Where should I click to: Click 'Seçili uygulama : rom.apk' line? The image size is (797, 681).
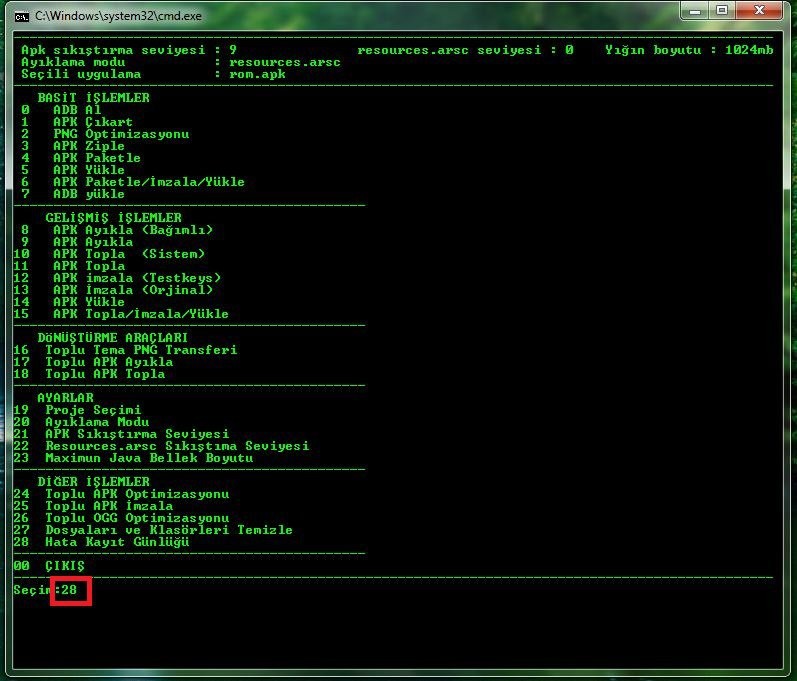[153, 74]
